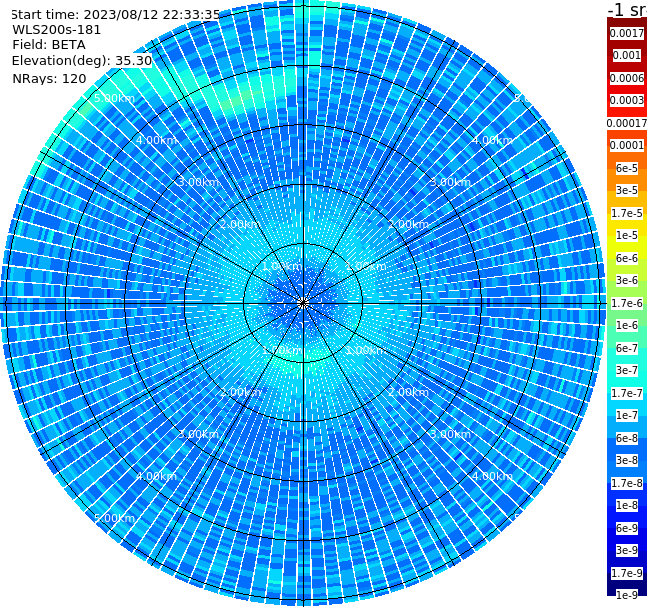
Task: Select the 0.0006 colorbar value
Action: click(627, 78)
